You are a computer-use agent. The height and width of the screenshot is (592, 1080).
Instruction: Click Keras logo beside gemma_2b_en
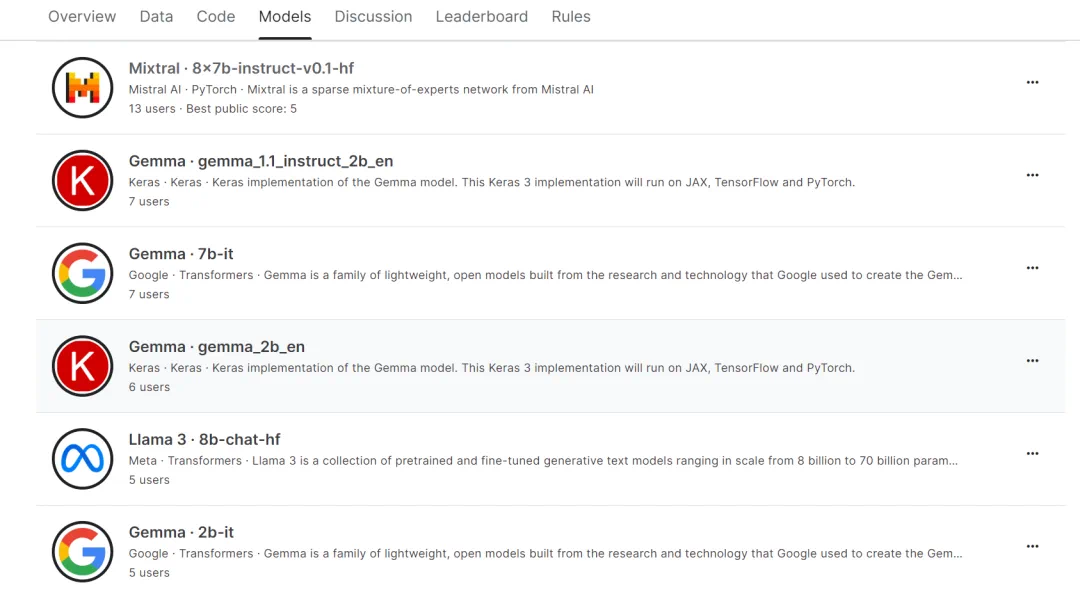click(82, 366)
